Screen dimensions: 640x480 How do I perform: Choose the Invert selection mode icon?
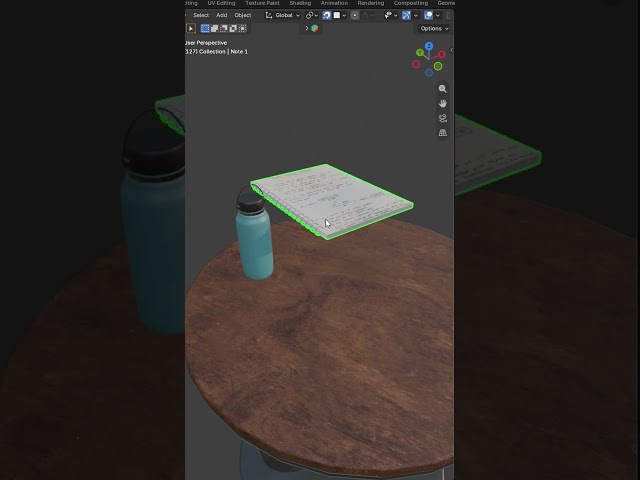[233, 28]
